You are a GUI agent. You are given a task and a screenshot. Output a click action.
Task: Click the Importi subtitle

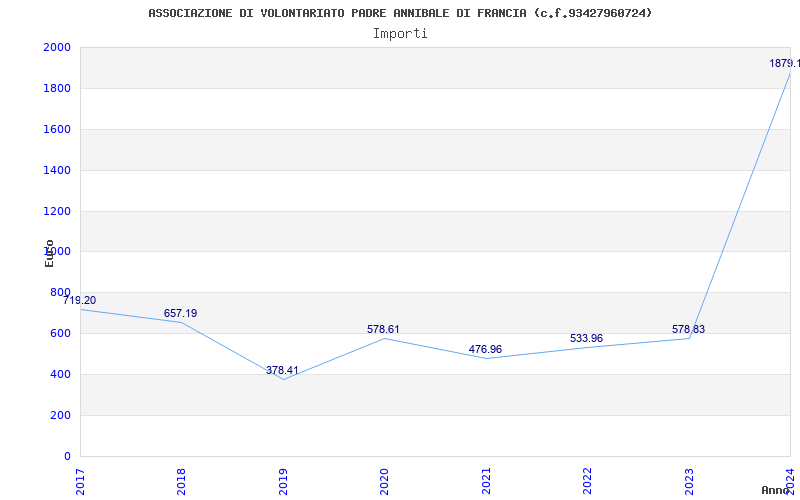400,33
